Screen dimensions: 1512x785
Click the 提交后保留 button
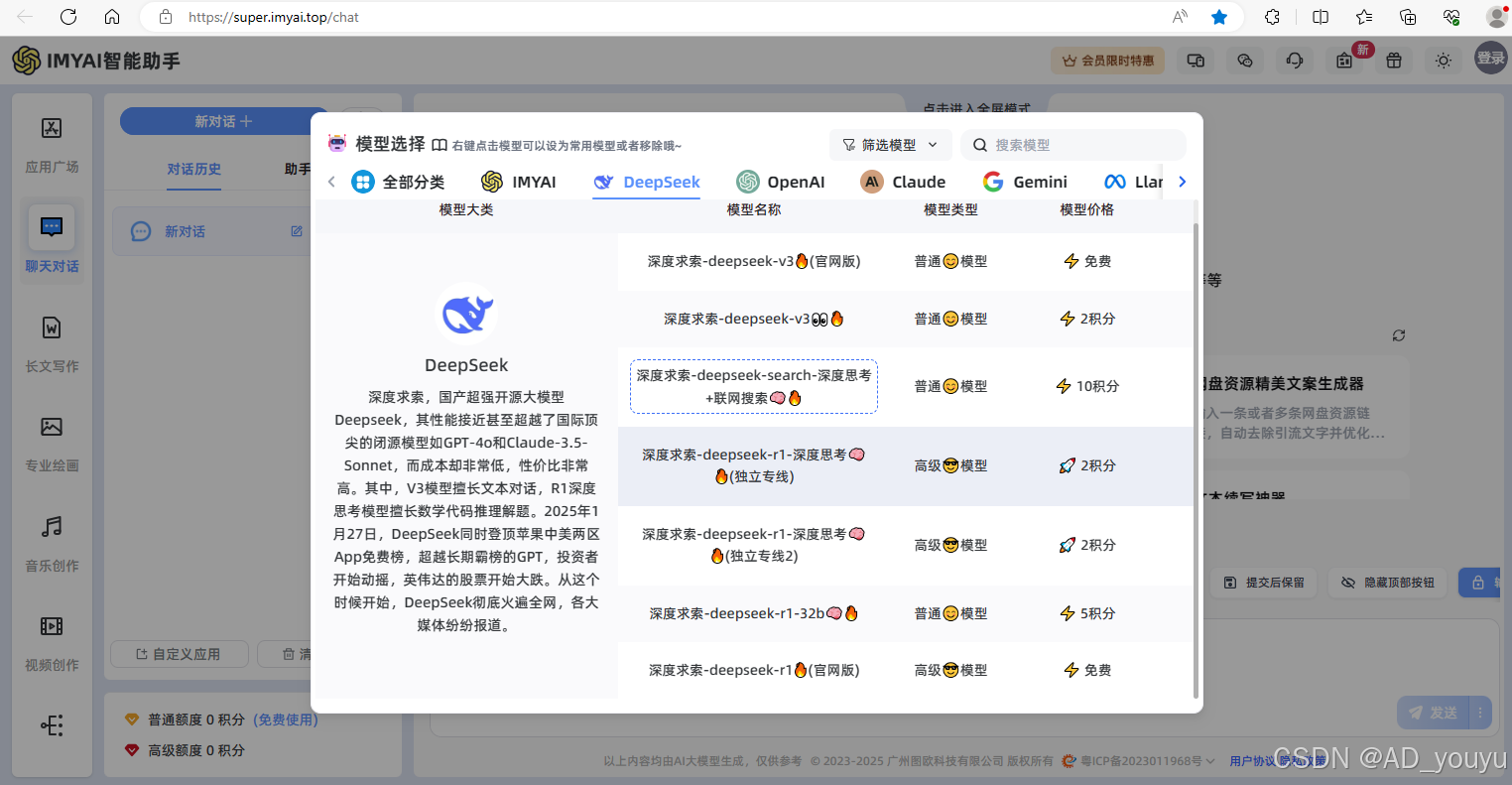point(1265,583)
